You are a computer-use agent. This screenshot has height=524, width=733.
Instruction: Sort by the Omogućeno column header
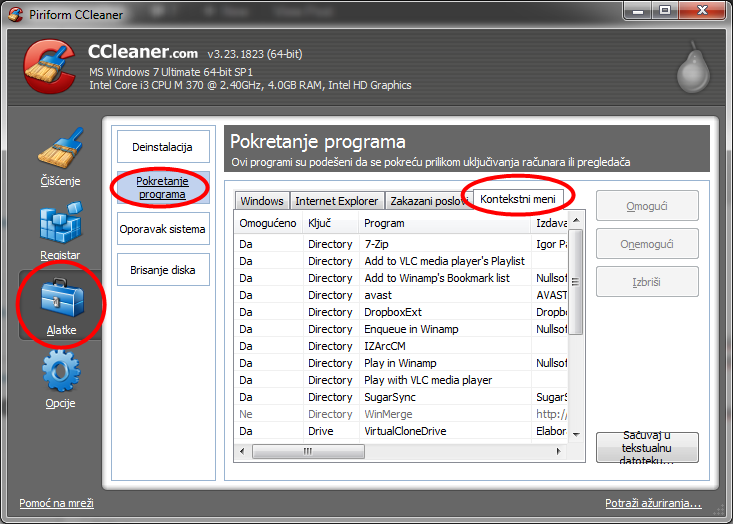(268, 223)
